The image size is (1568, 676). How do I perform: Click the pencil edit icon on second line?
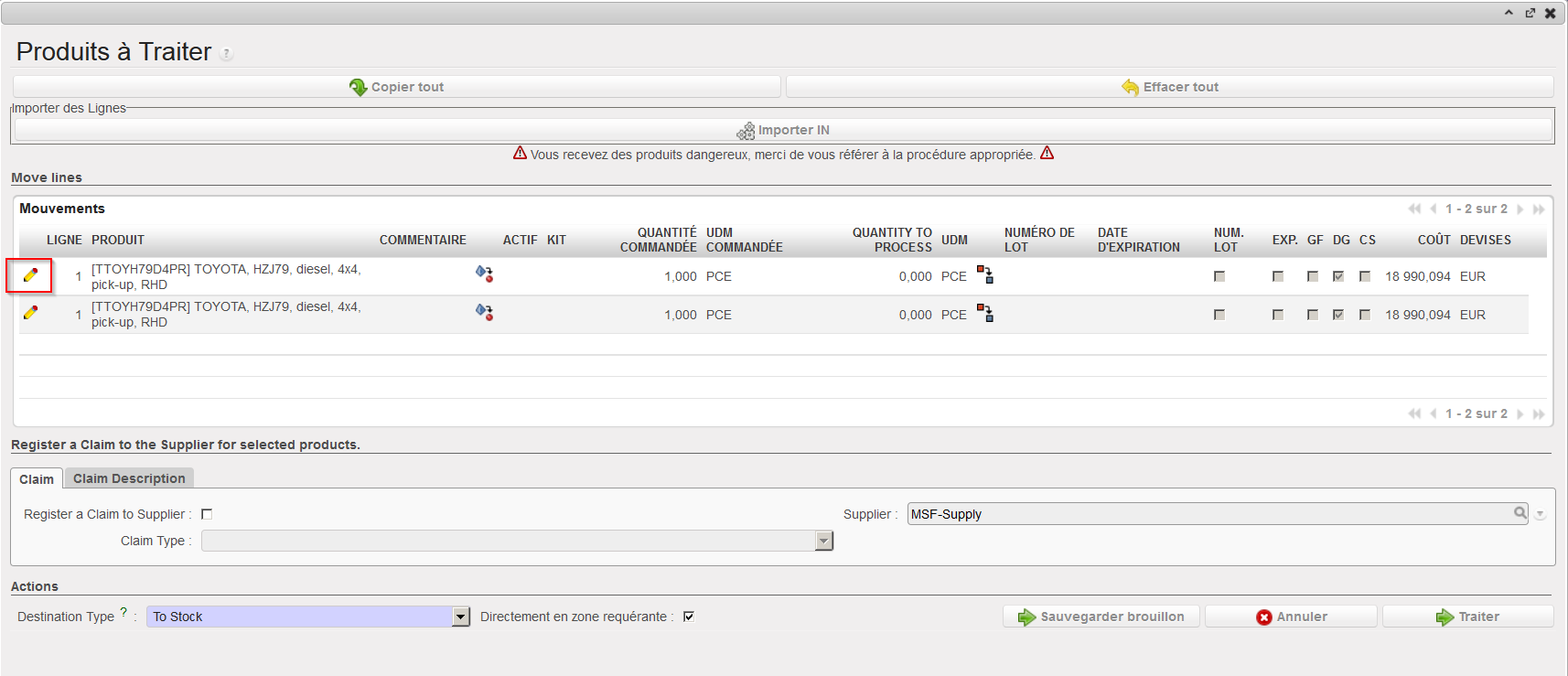click(30, 313)
